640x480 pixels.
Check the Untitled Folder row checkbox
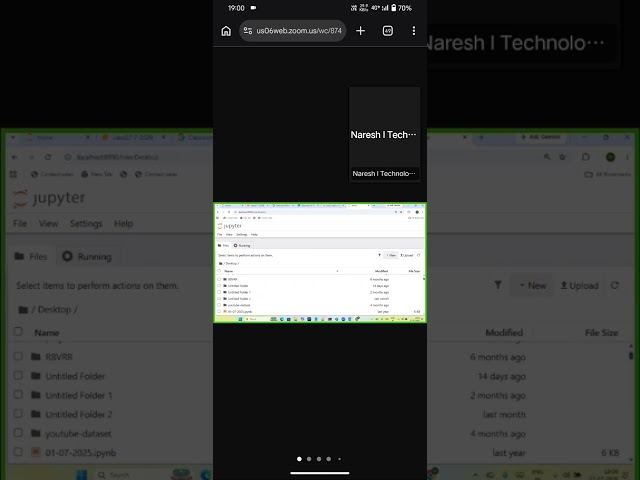(x=18, y=375)
